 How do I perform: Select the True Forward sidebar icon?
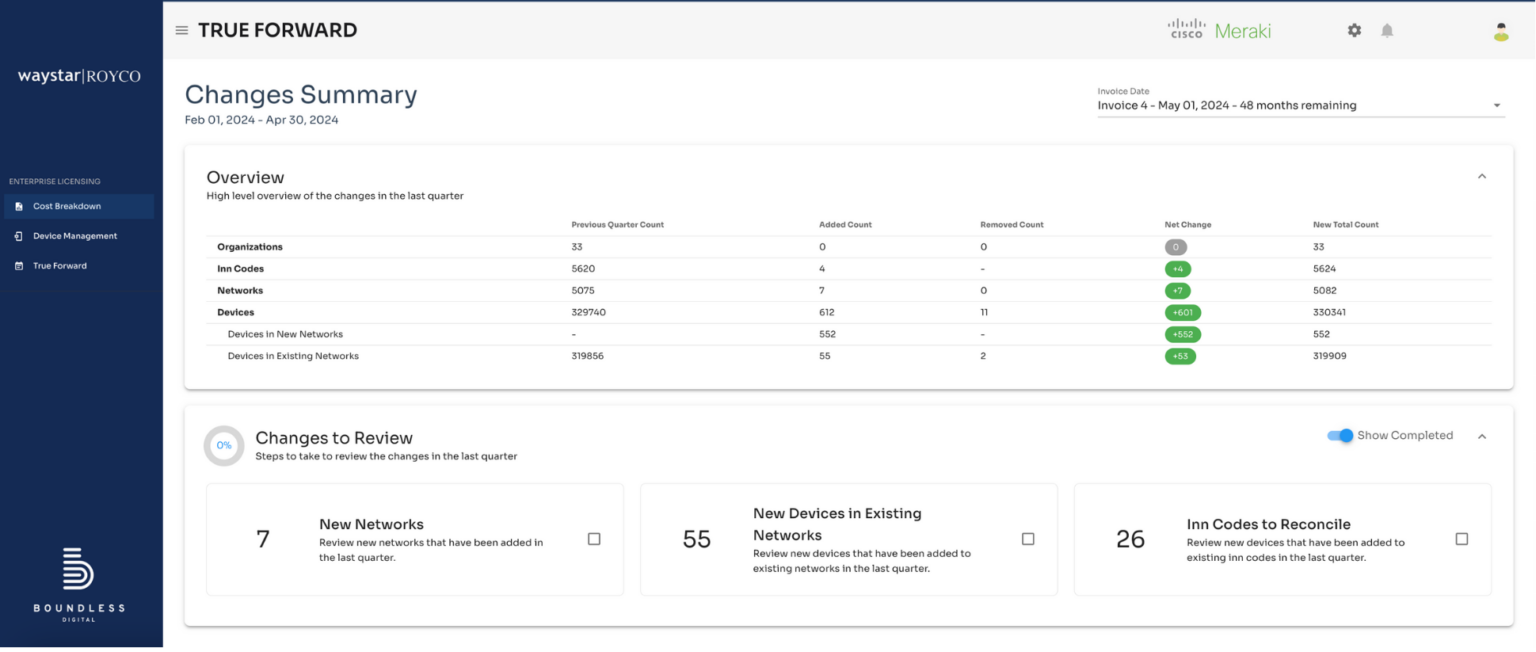[x=17, y=265]
